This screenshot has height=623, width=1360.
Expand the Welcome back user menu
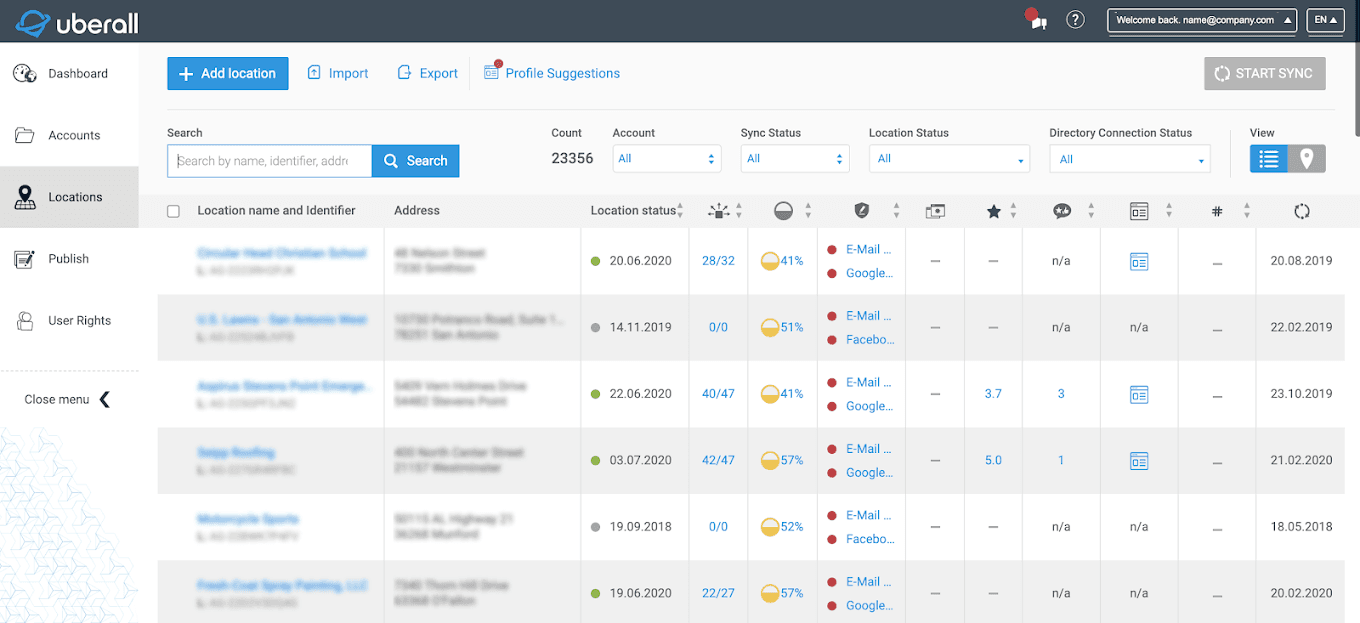pos(1203,20)
